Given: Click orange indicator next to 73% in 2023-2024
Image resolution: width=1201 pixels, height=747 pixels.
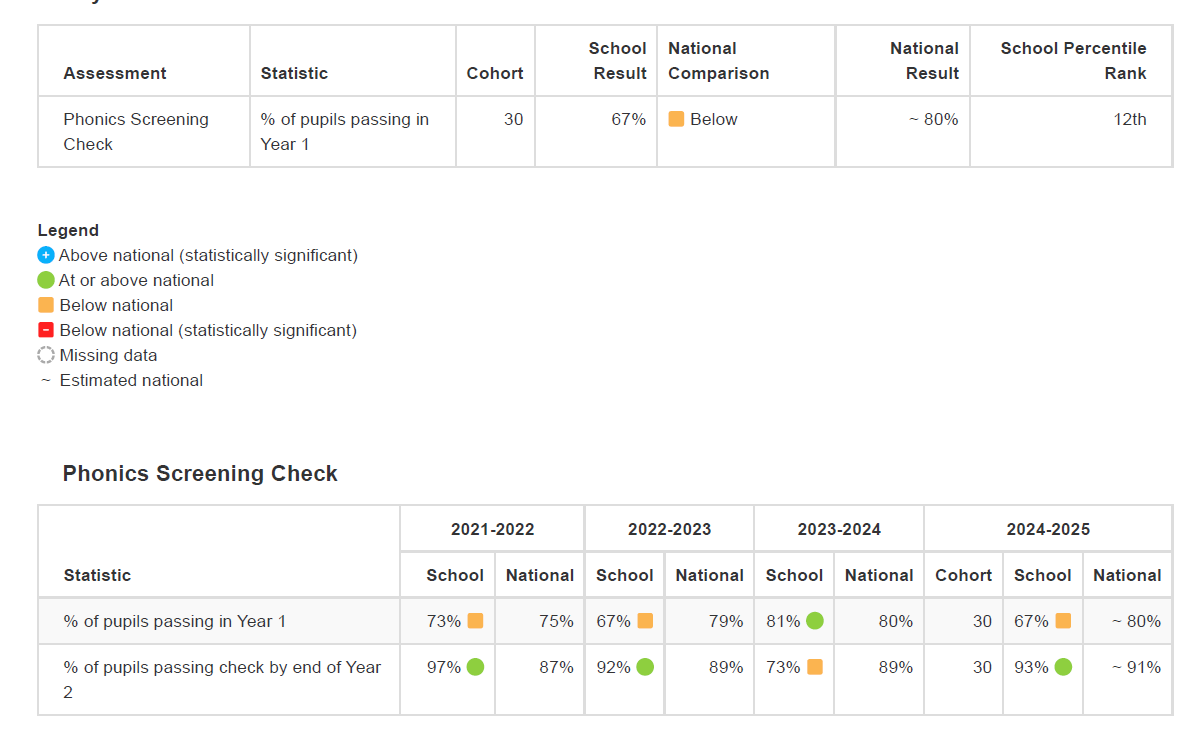Looking at the screenshot, I should [815, 666].
